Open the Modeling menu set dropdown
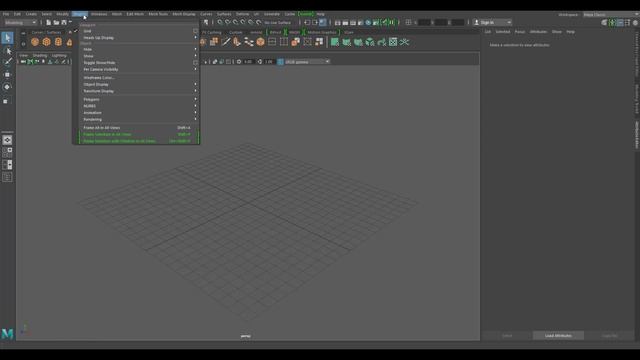The height and width of the screenshot is (360, 640). tap(20, 22)
